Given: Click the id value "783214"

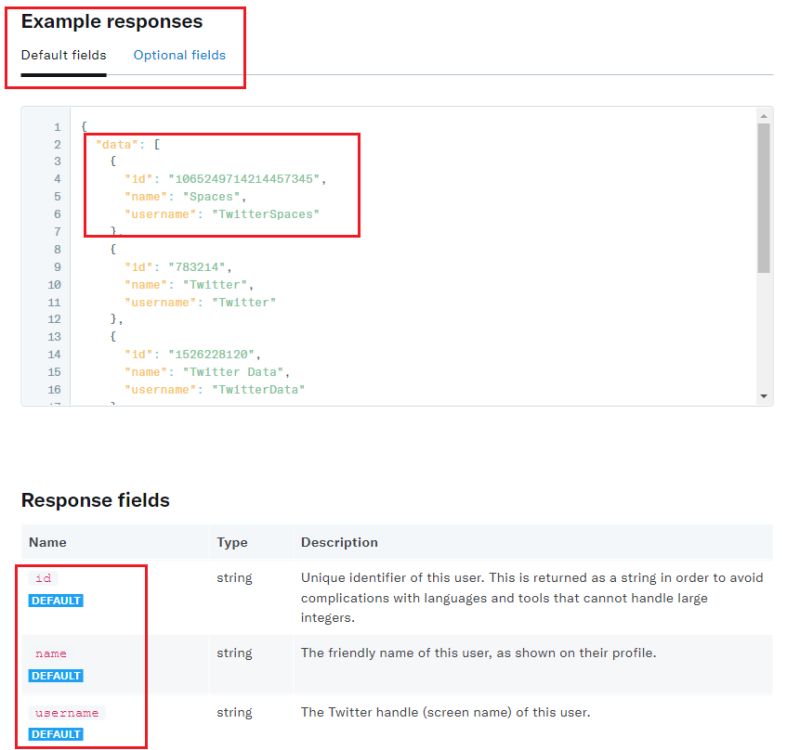Looking at the screenshot, I should tap(197, 267).
